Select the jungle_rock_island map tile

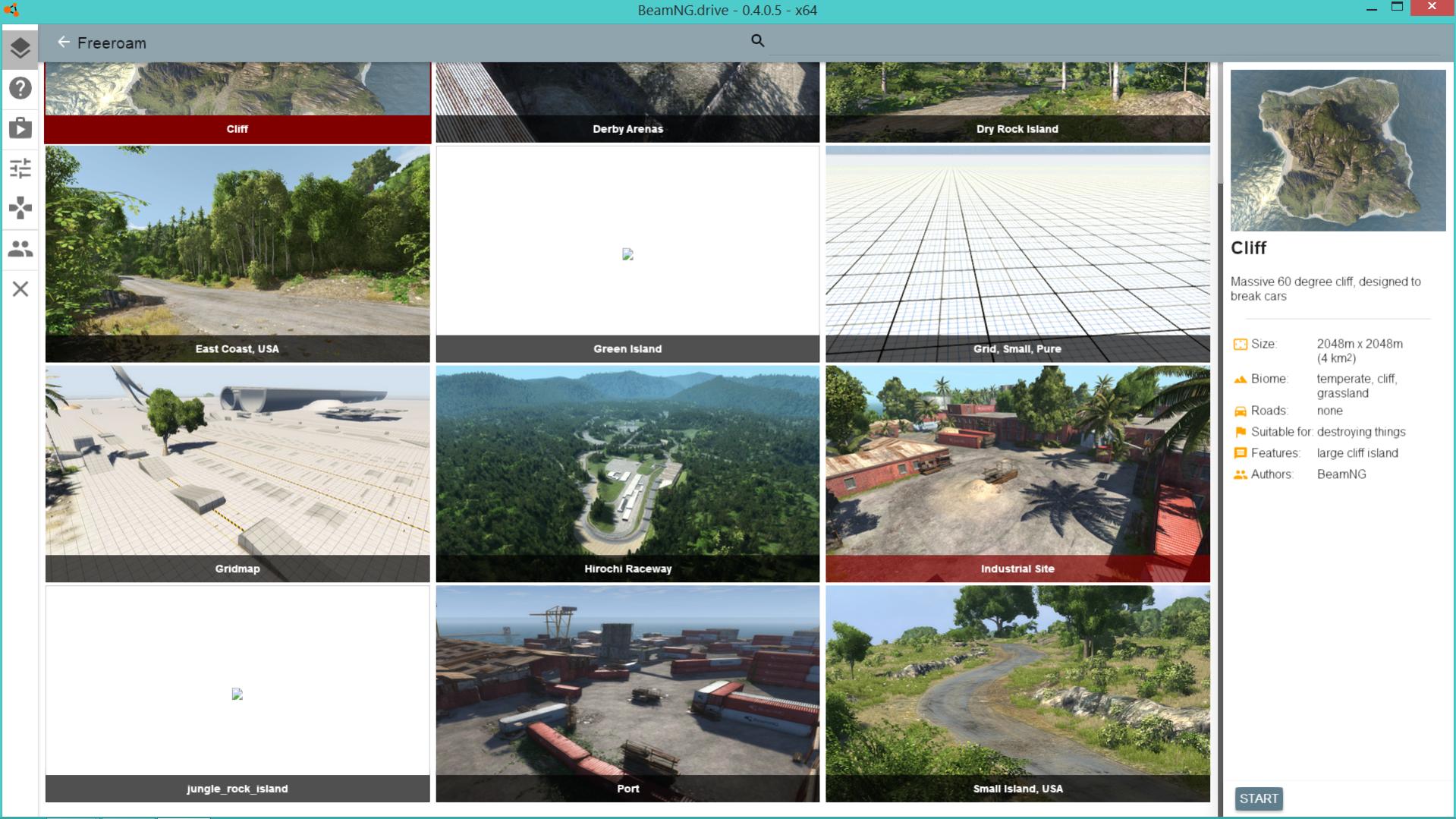237,694
